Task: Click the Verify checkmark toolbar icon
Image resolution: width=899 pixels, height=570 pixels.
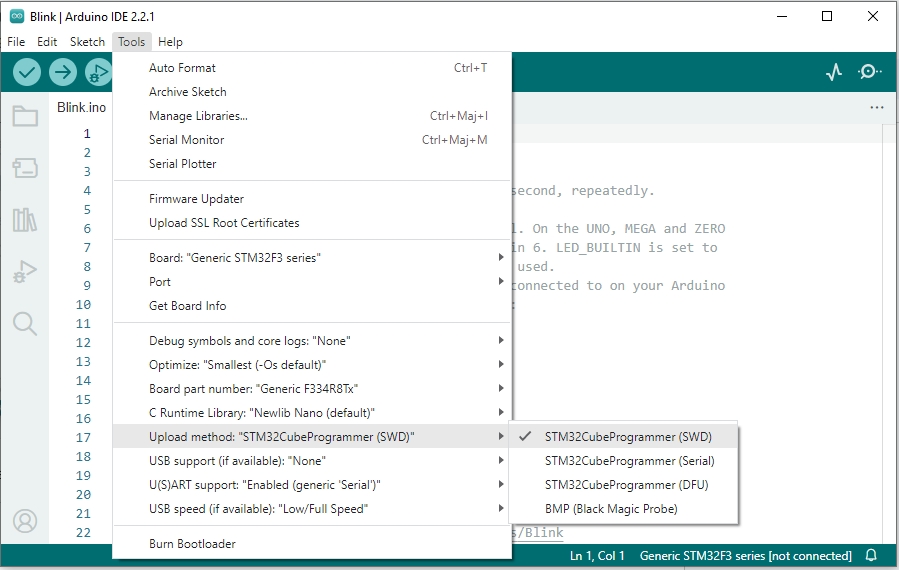Action: (x=27, y=72)
